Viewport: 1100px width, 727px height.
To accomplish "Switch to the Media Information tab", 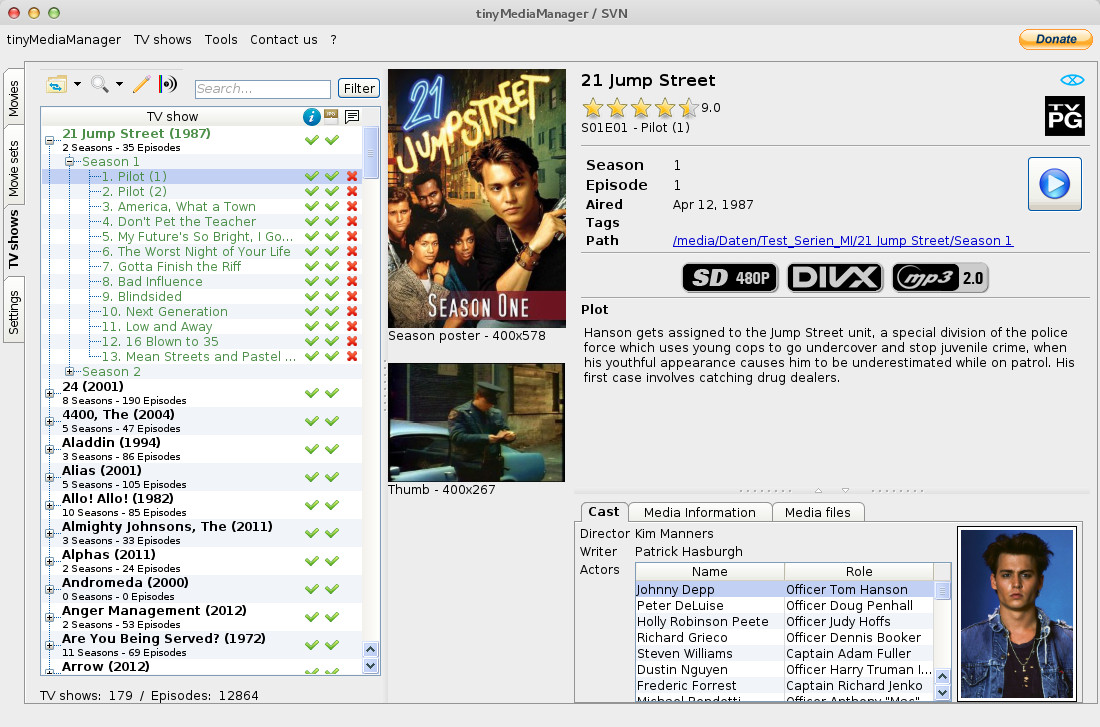I will click(x=699, y=512).
